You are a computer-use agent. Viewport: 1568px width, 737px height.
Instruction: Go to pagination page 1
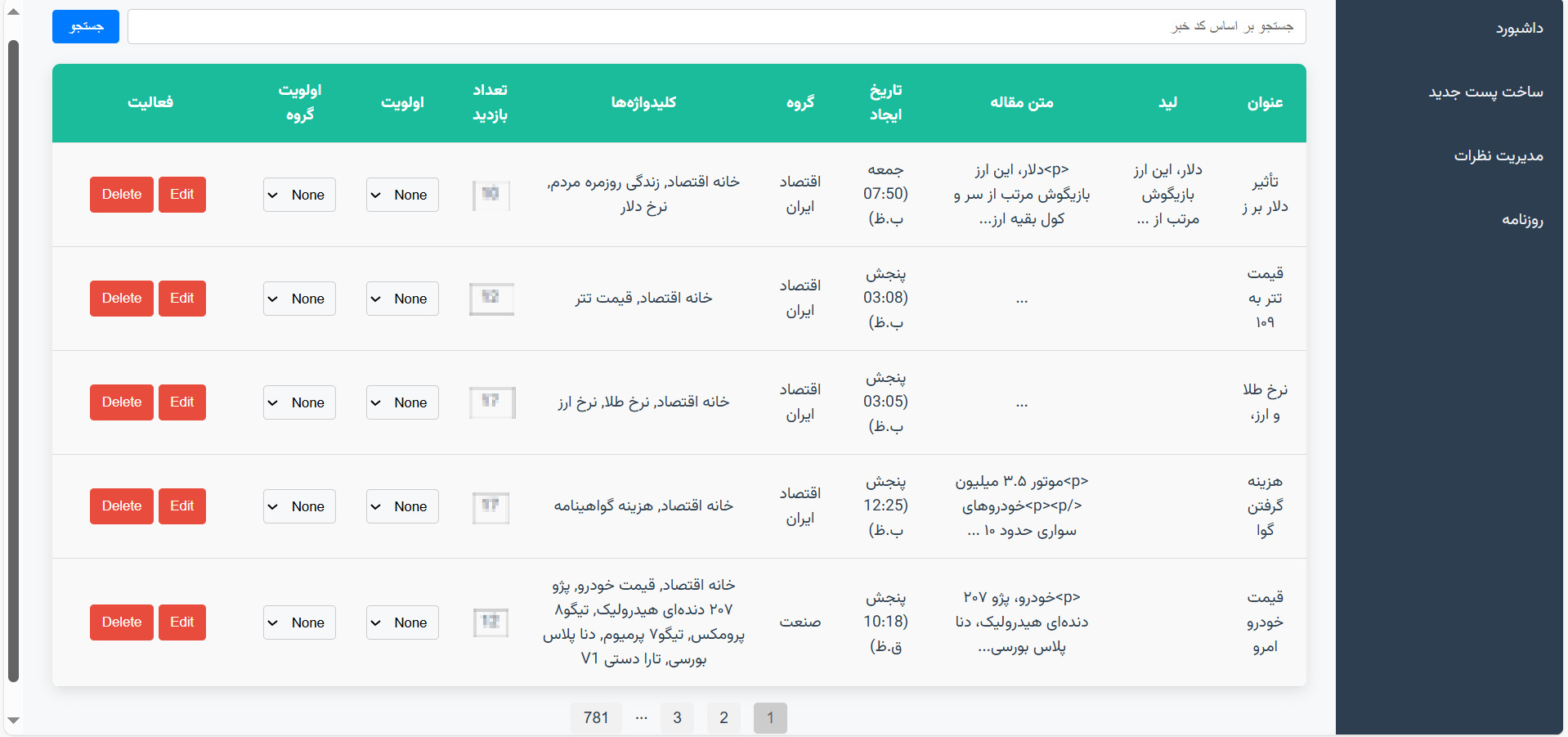pyautogui.click(x=770, y=717)
